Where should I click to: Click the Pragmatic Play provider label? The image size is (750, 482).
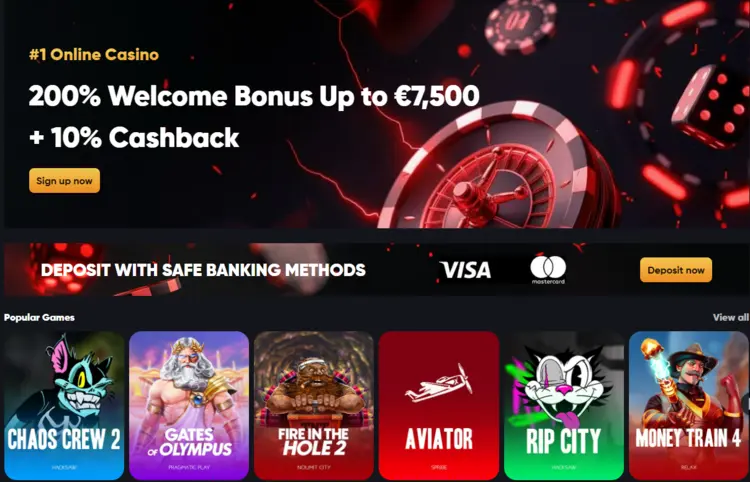coord(189,467)
